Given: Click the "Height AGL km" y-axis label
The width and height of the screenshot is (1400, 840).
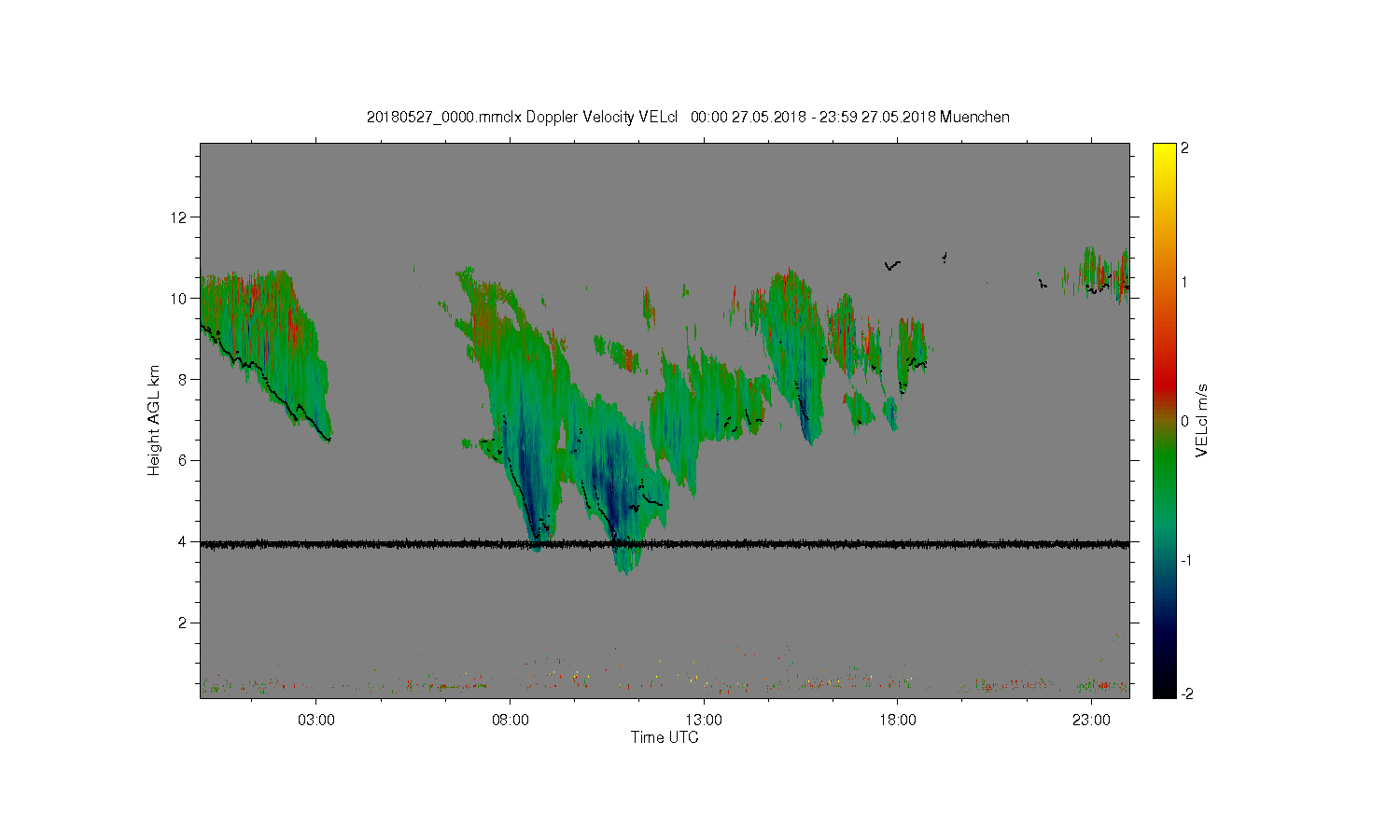Looking at the screenshot, I should 154,420.
